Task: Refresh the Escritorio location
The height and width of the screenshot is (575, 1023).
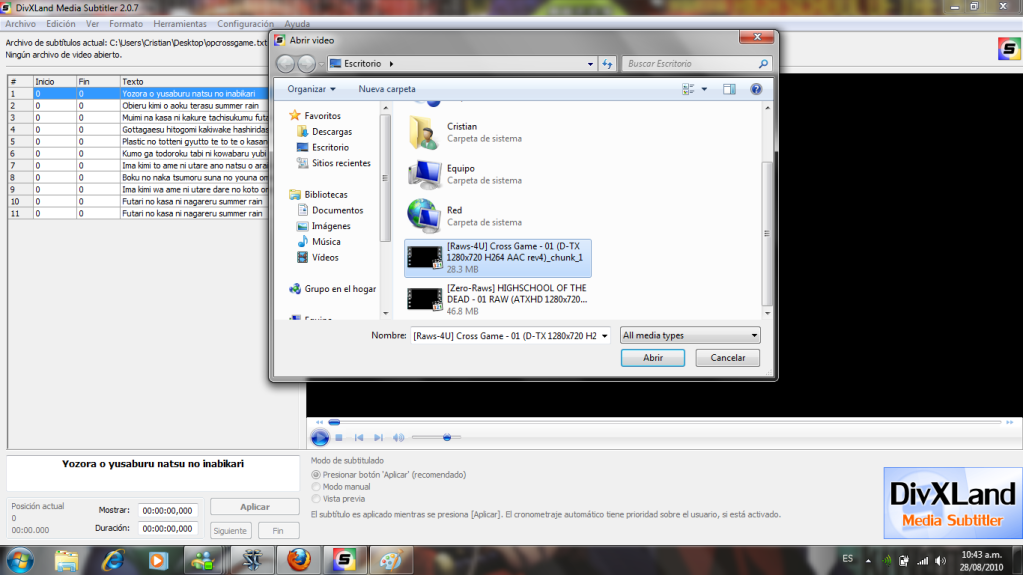Action: (x=607, y=63)
